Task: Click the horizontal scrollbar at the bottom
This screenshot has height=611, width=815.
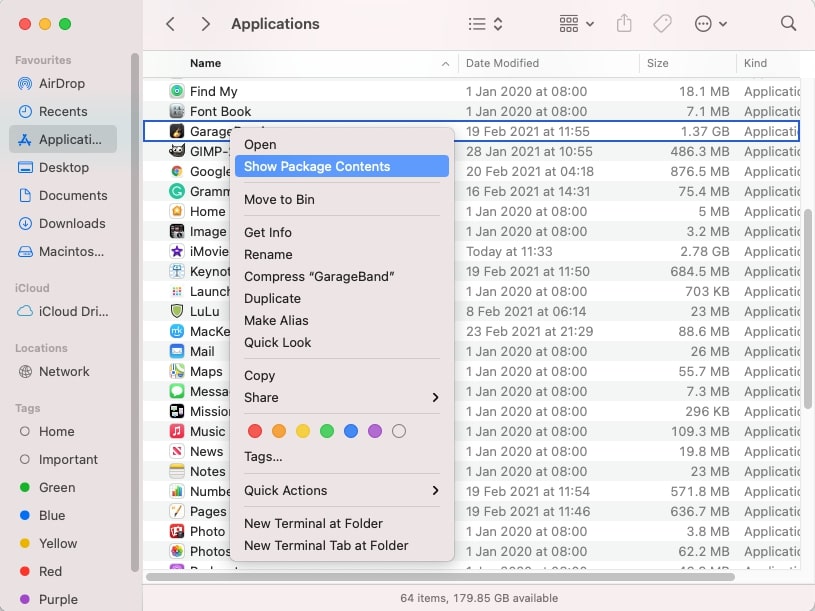Action: (440, 577)
